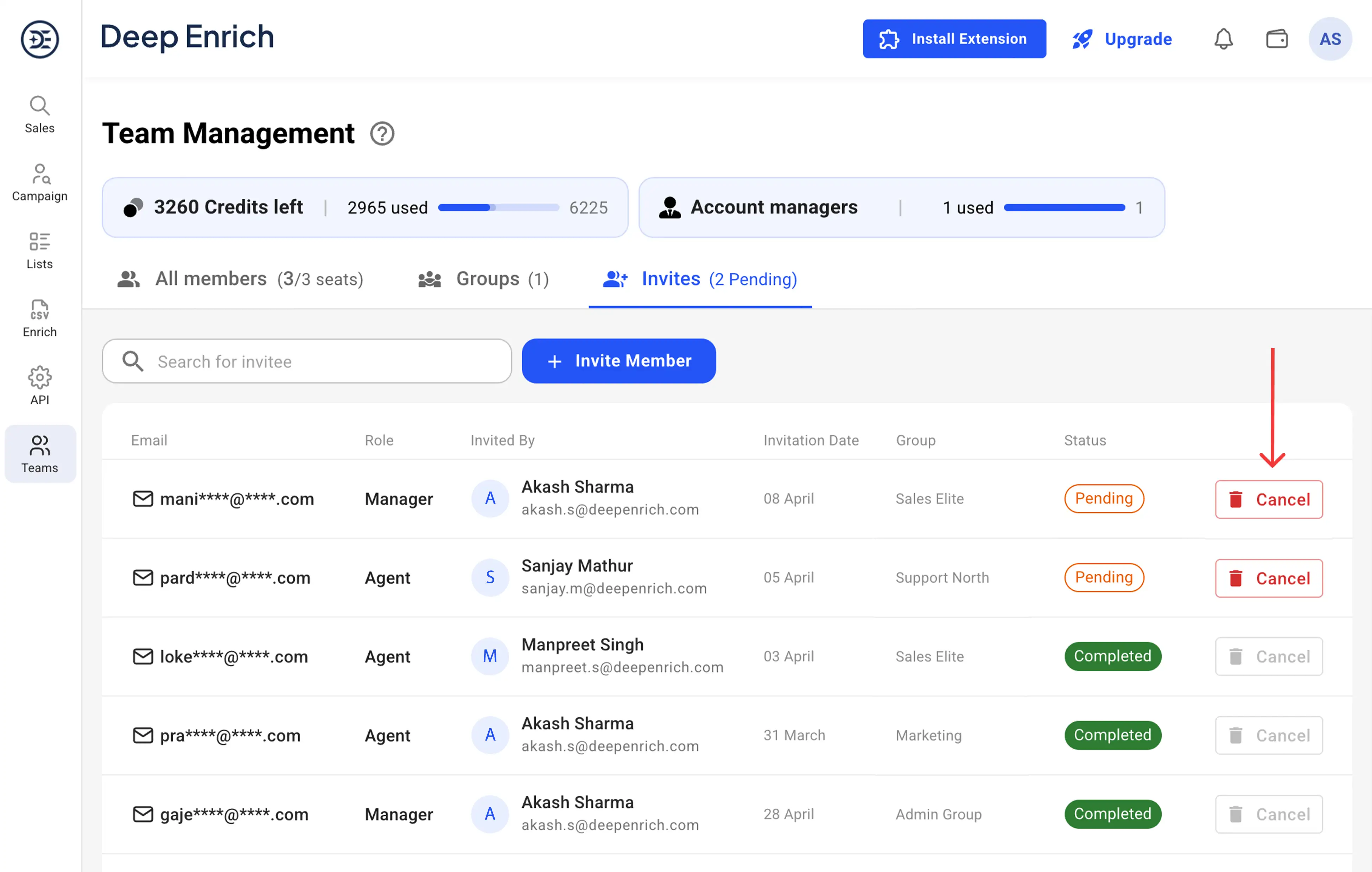Image resolution: width=1372 pixels, height=872 pixels.
Task: Open the CSV Enrich section
Action: click(39, 318)
